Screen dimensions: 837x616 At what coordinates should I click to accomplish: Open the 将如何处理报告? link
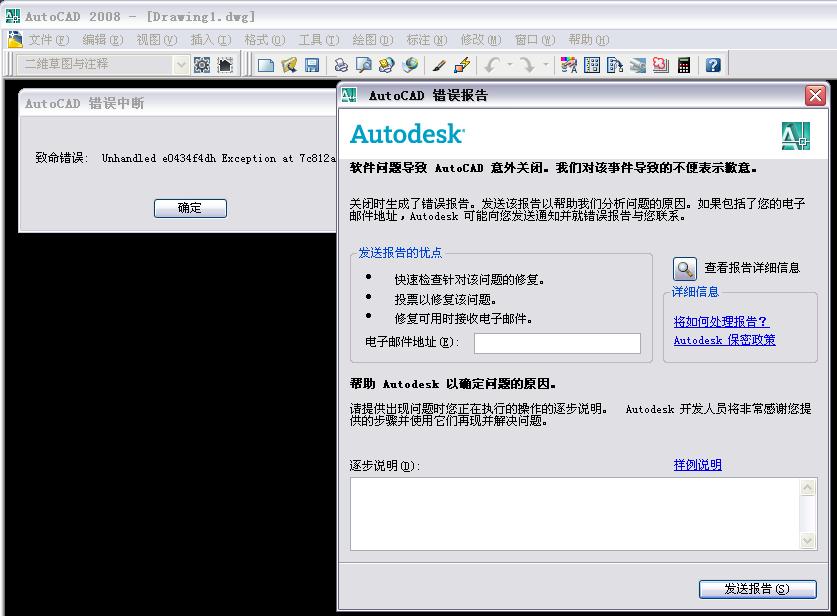721,321
